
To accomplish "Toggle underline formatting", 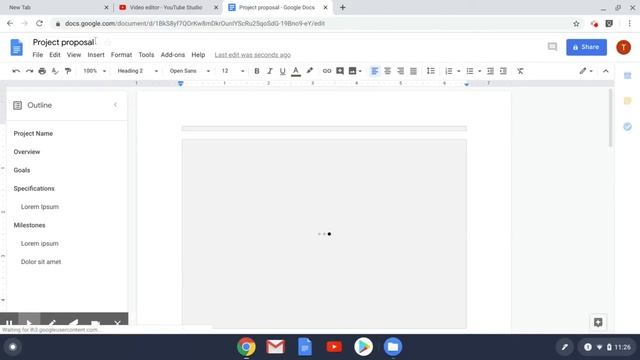I will [x=282, y=71].
